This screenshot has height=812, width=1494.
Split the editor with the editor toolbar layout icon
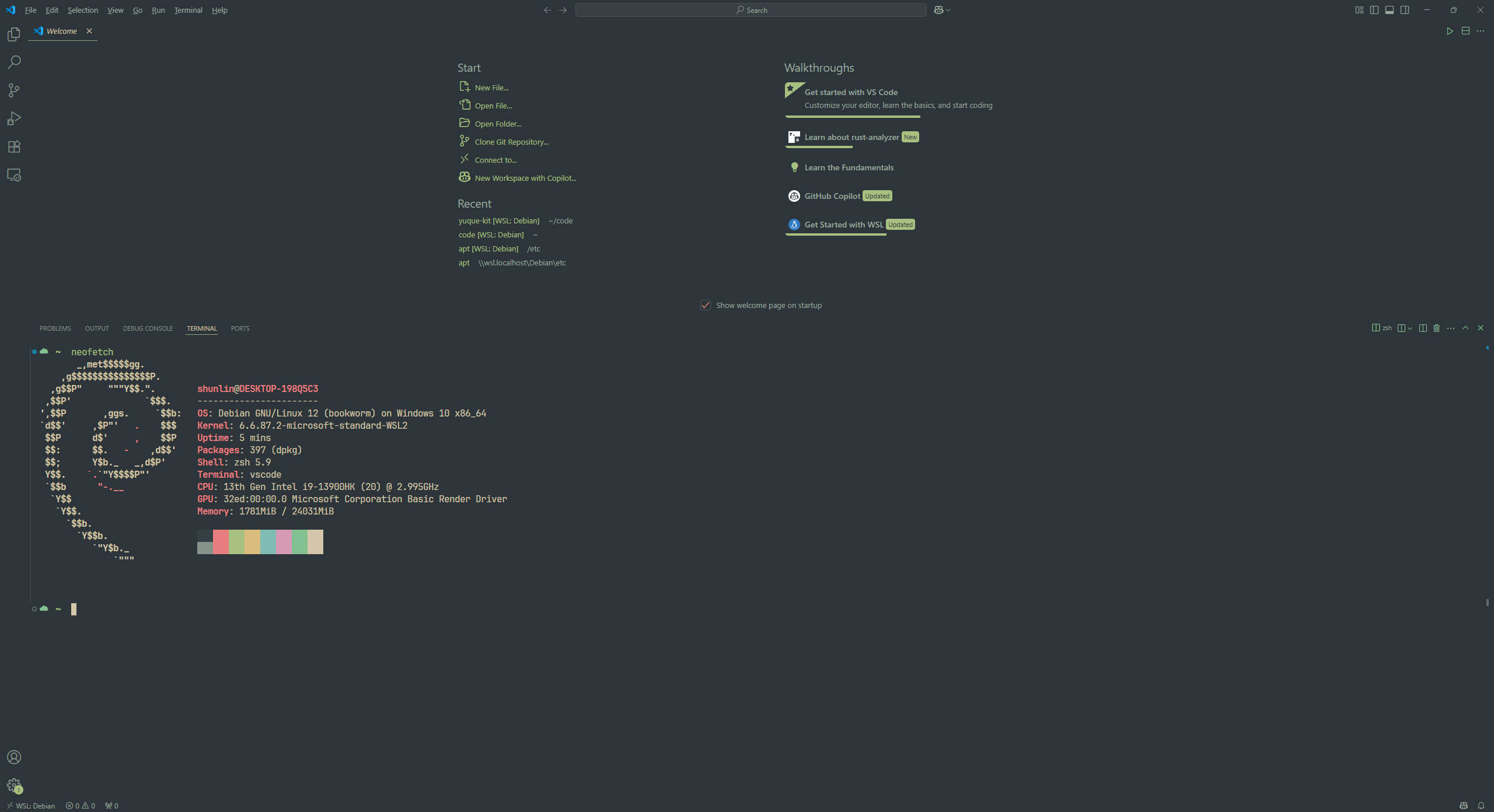pyautogui.click(x=1465, y=31)
